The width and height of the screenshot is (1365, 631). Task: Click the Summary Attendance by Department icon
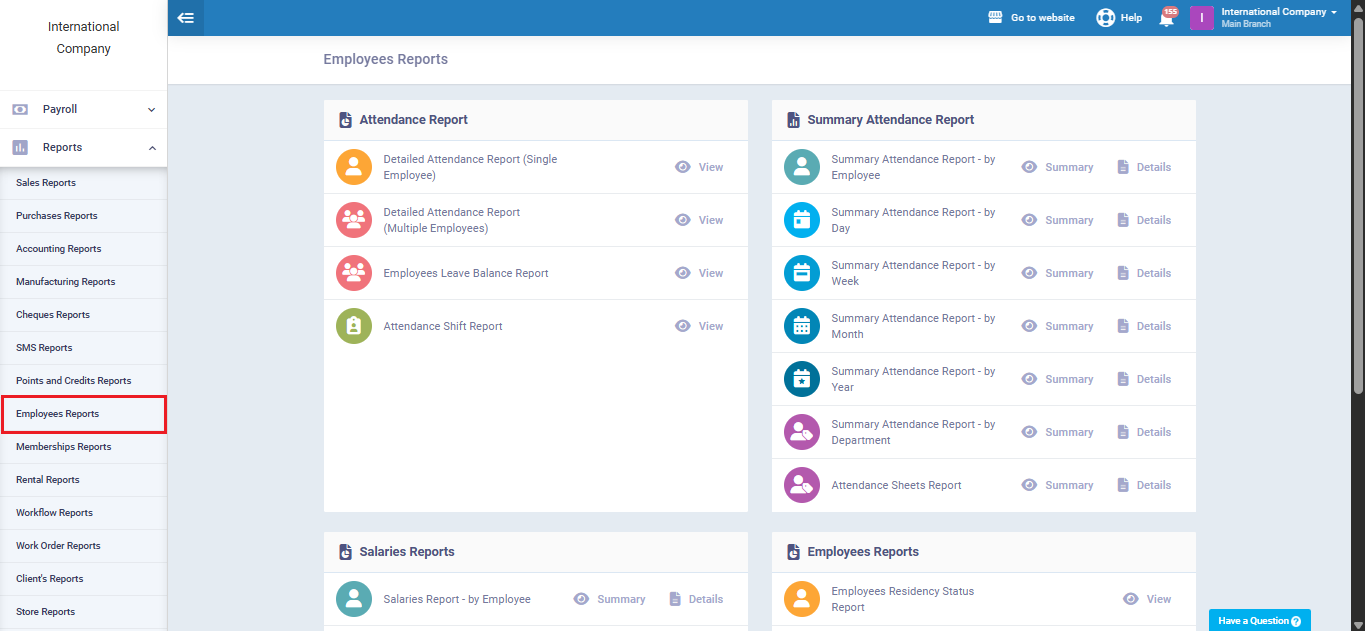[x=802, y=432]
